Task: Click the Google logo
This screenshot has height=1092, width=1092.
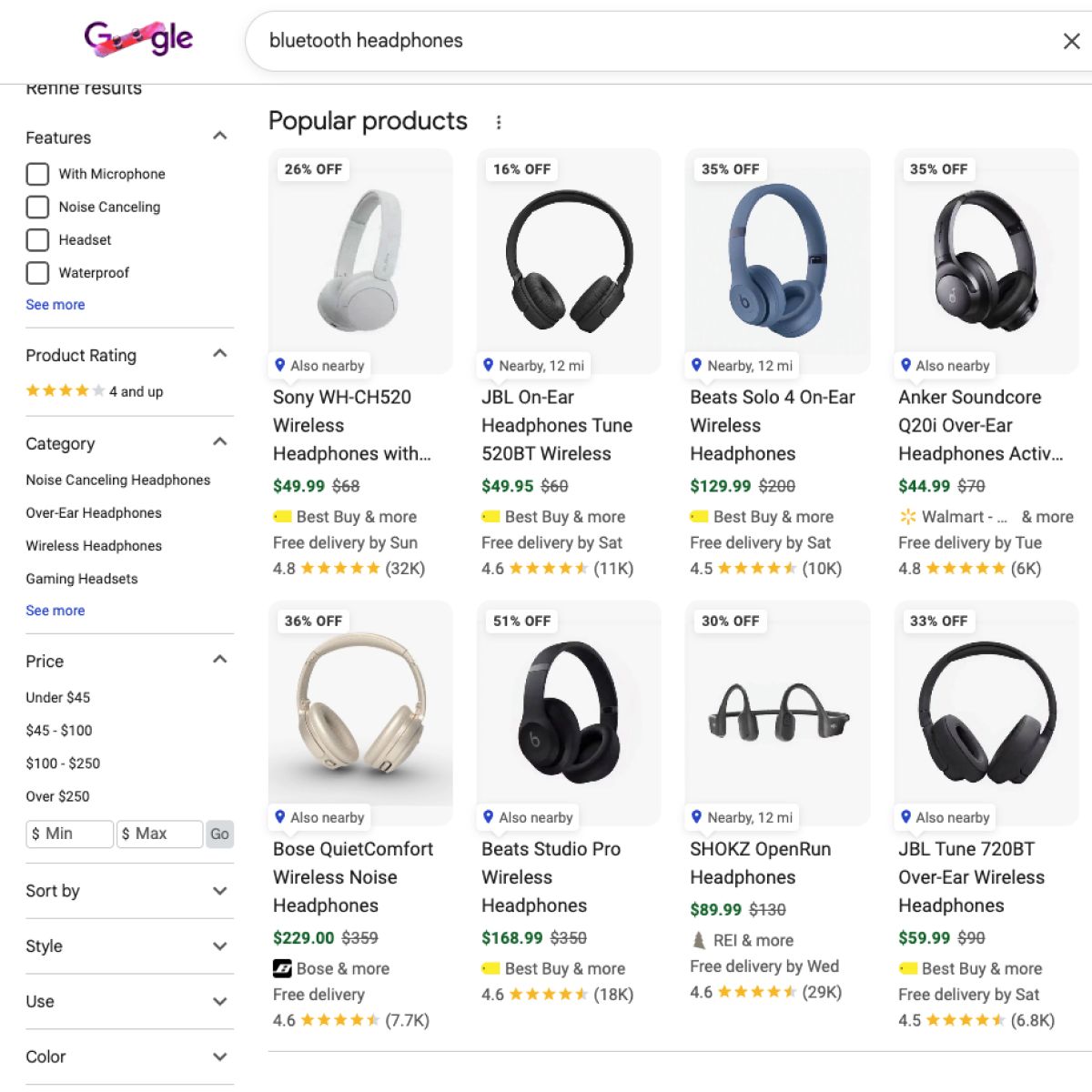Action: pos(138,38)
